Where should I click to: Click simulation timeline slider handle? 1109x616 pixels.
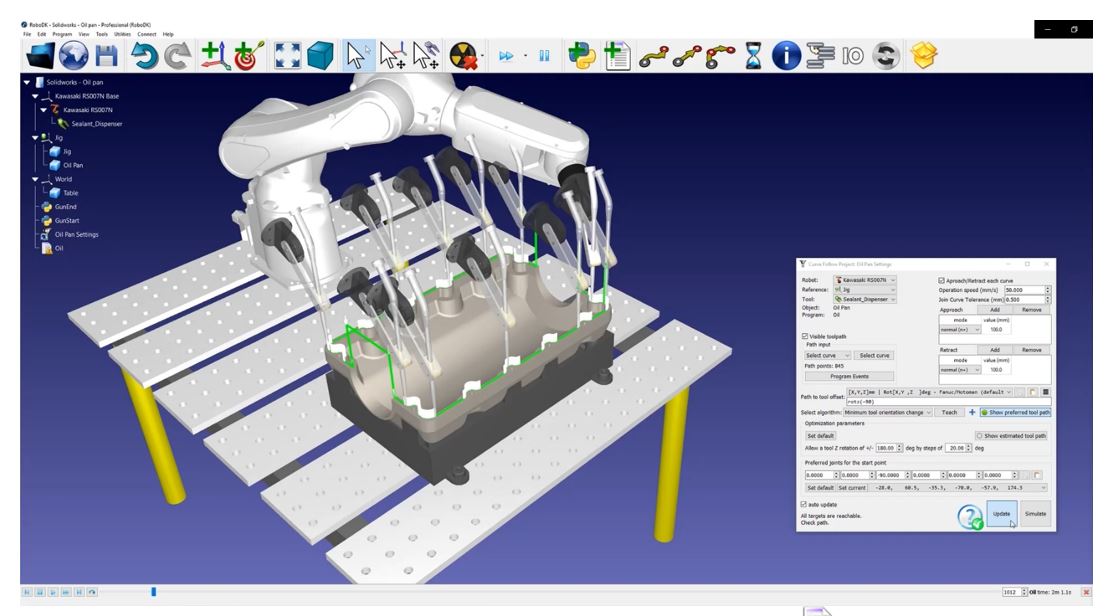153,592
